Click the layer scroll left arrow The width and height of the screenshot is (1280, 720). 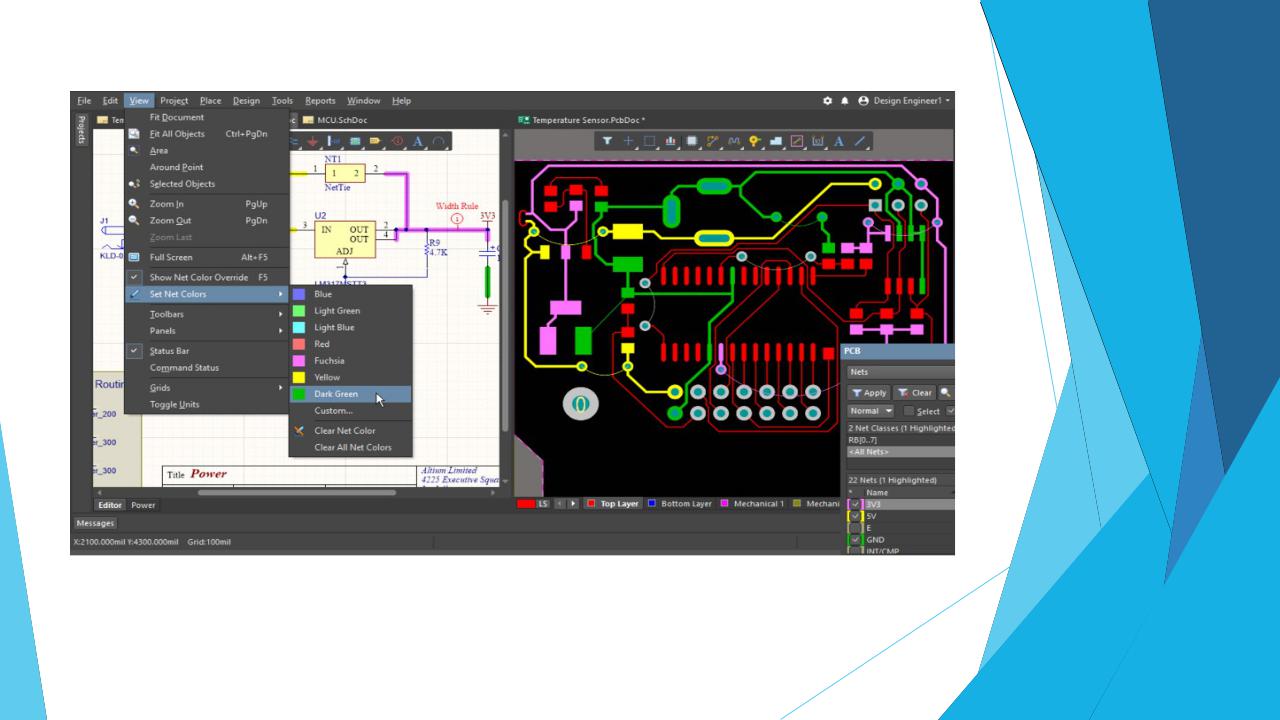[x=559, y=504]
